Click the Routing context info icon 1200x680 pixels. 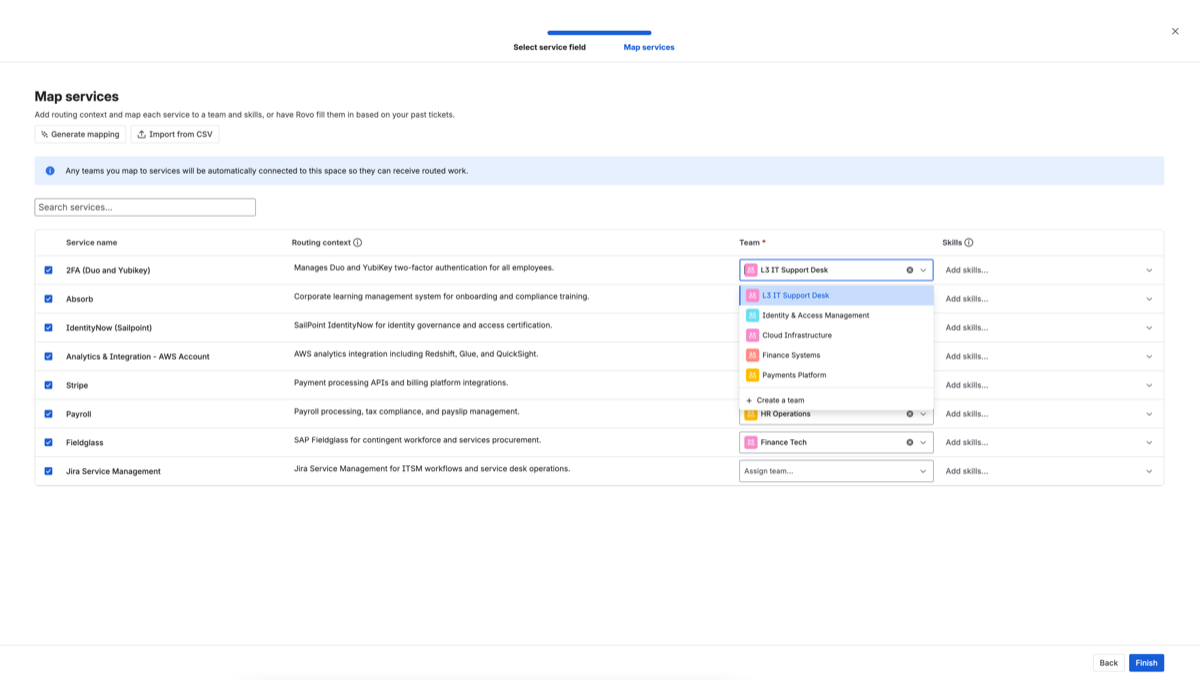point(357,243)
